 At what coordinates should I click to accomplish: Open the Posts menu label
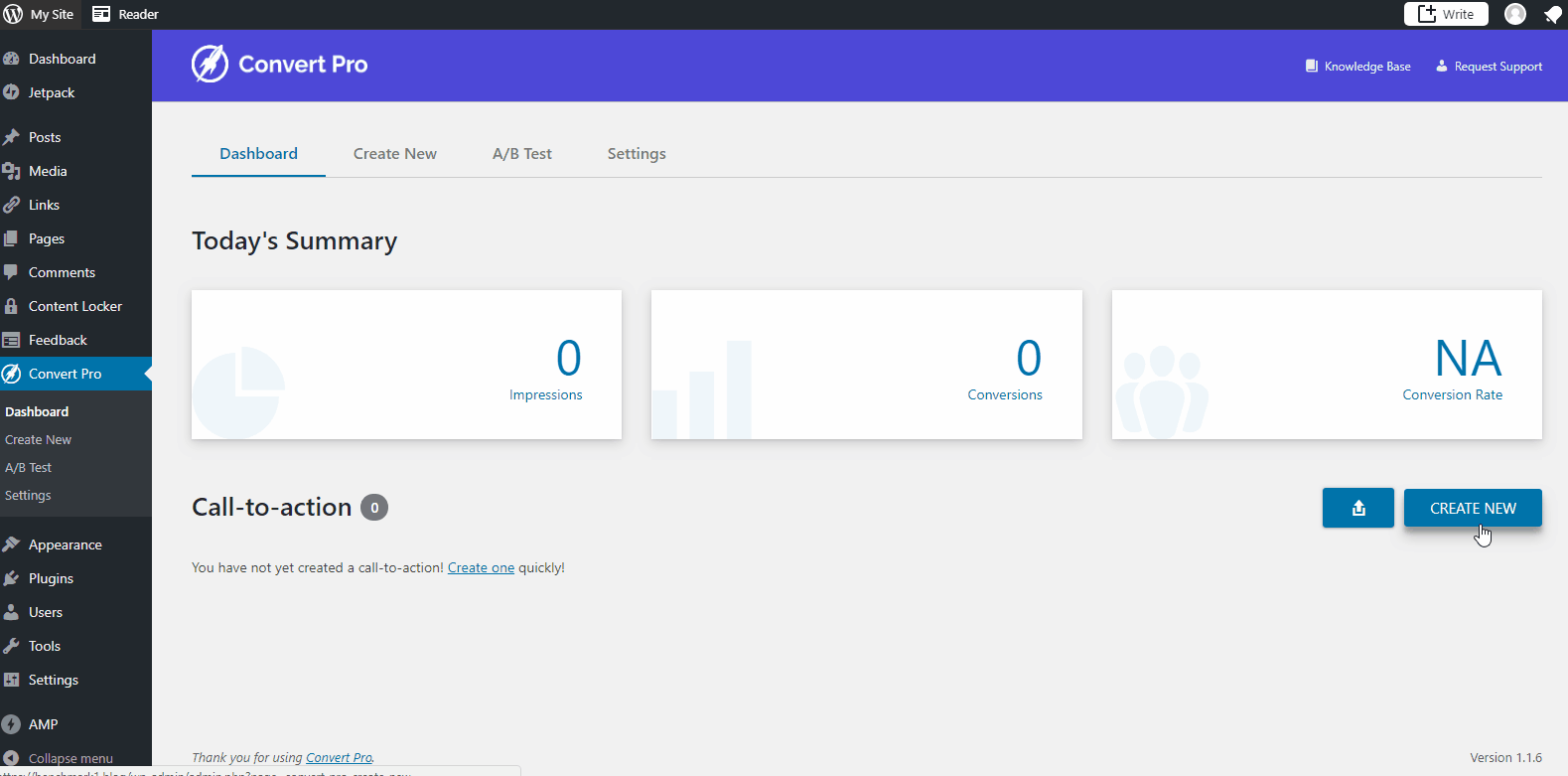[x=45, y=137]
